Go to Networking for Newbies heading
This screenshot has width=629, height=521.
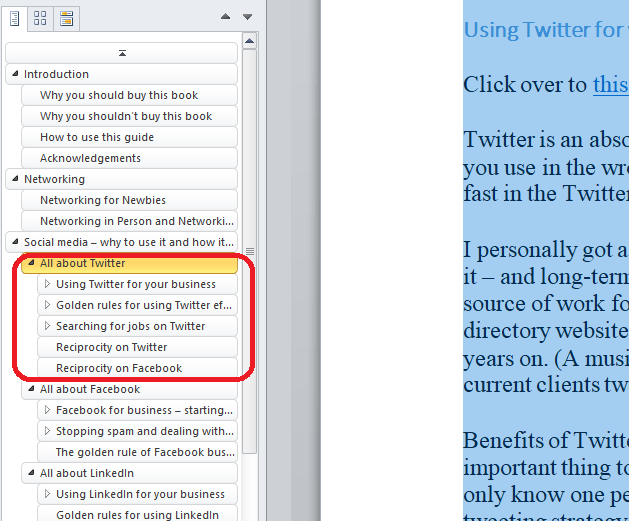102,200
